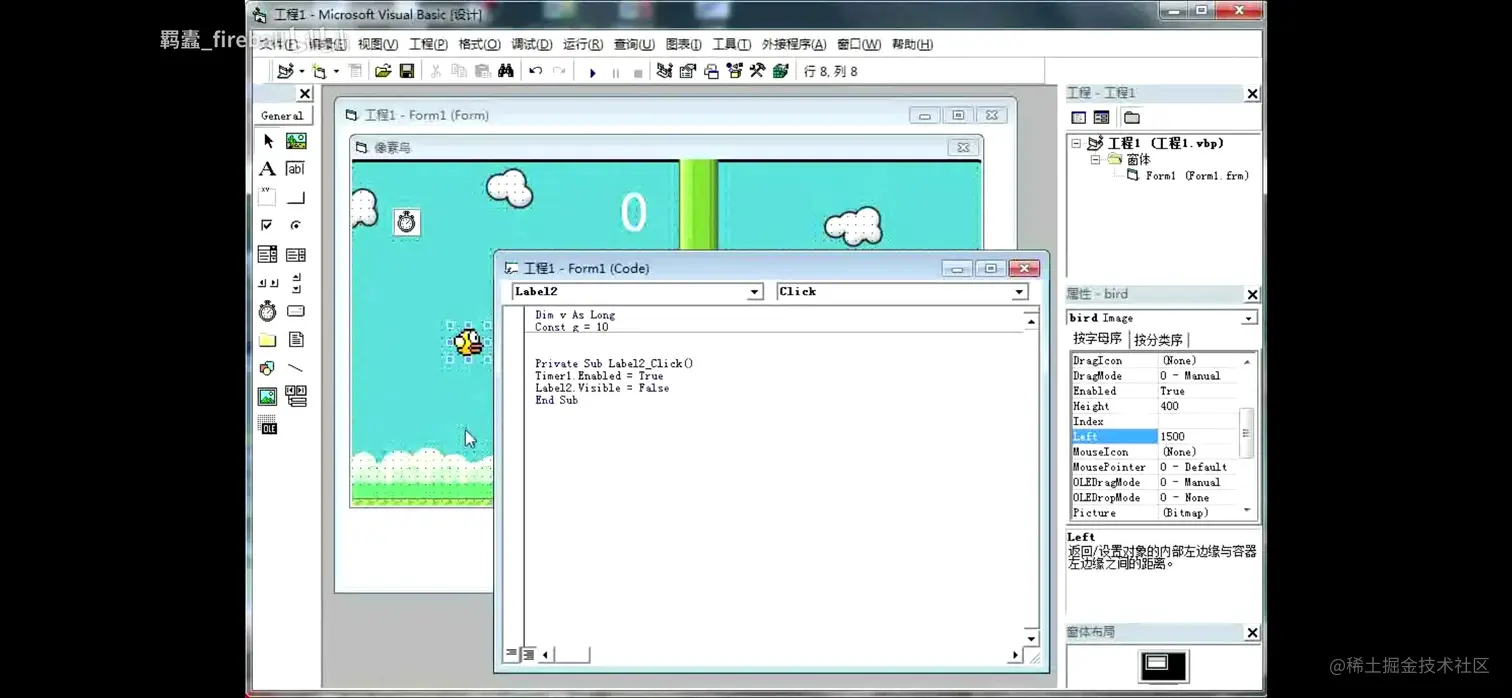1512x698 pixels.
Task: Select the CheckBox control in toolbox
Action: [267, 225]
